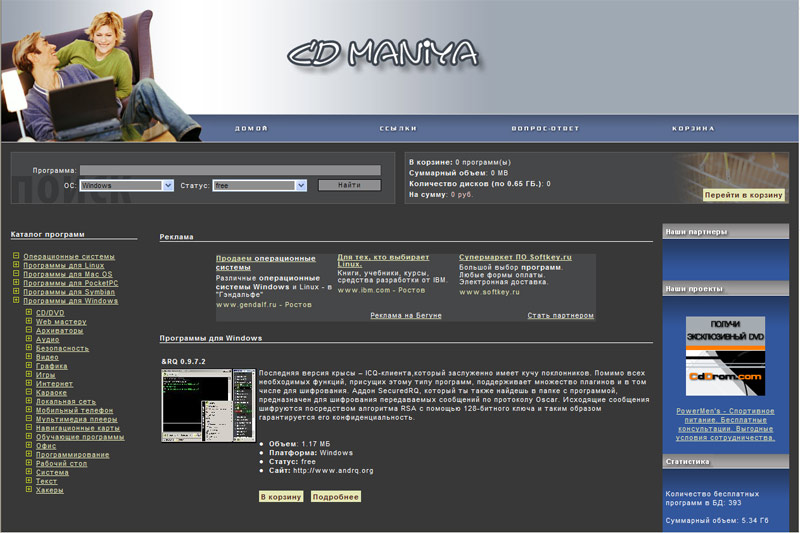Open the ОС dropdown showing Windows
Viewport: 800px width, 533px height.
point(127,186)
